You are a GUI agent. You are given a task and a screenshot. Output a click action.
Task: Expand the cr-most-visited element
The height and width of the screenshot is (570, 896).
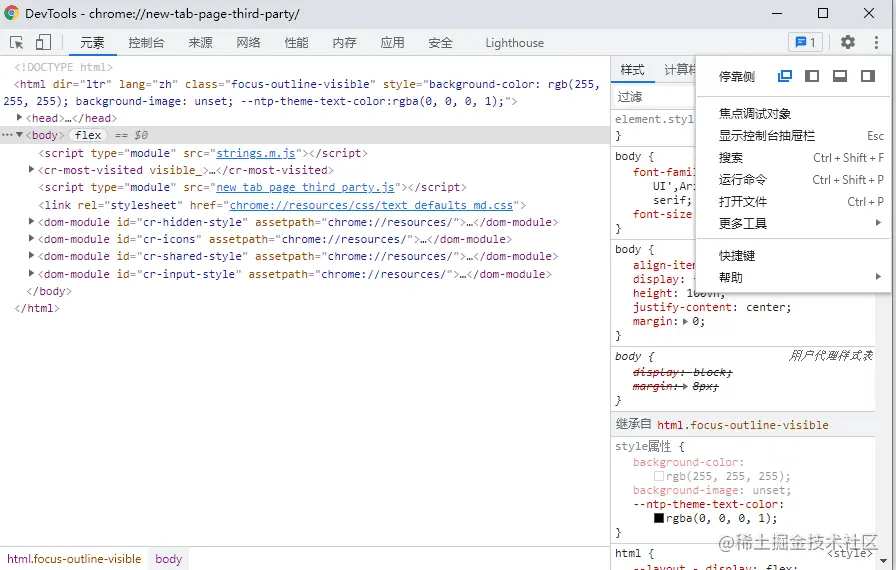(31, 169)
